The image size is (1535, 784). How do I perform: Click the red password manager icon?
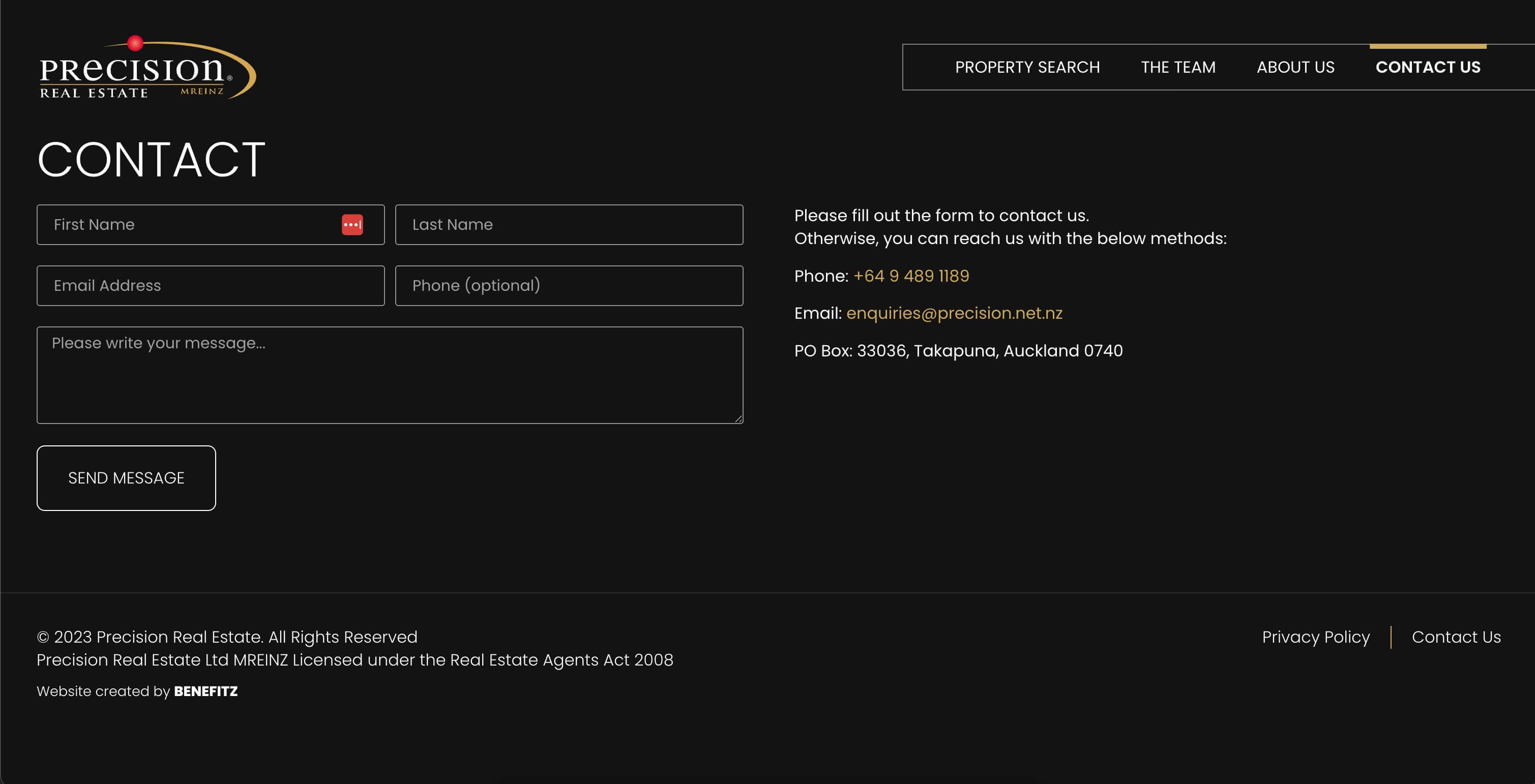[x=351, y=225]
